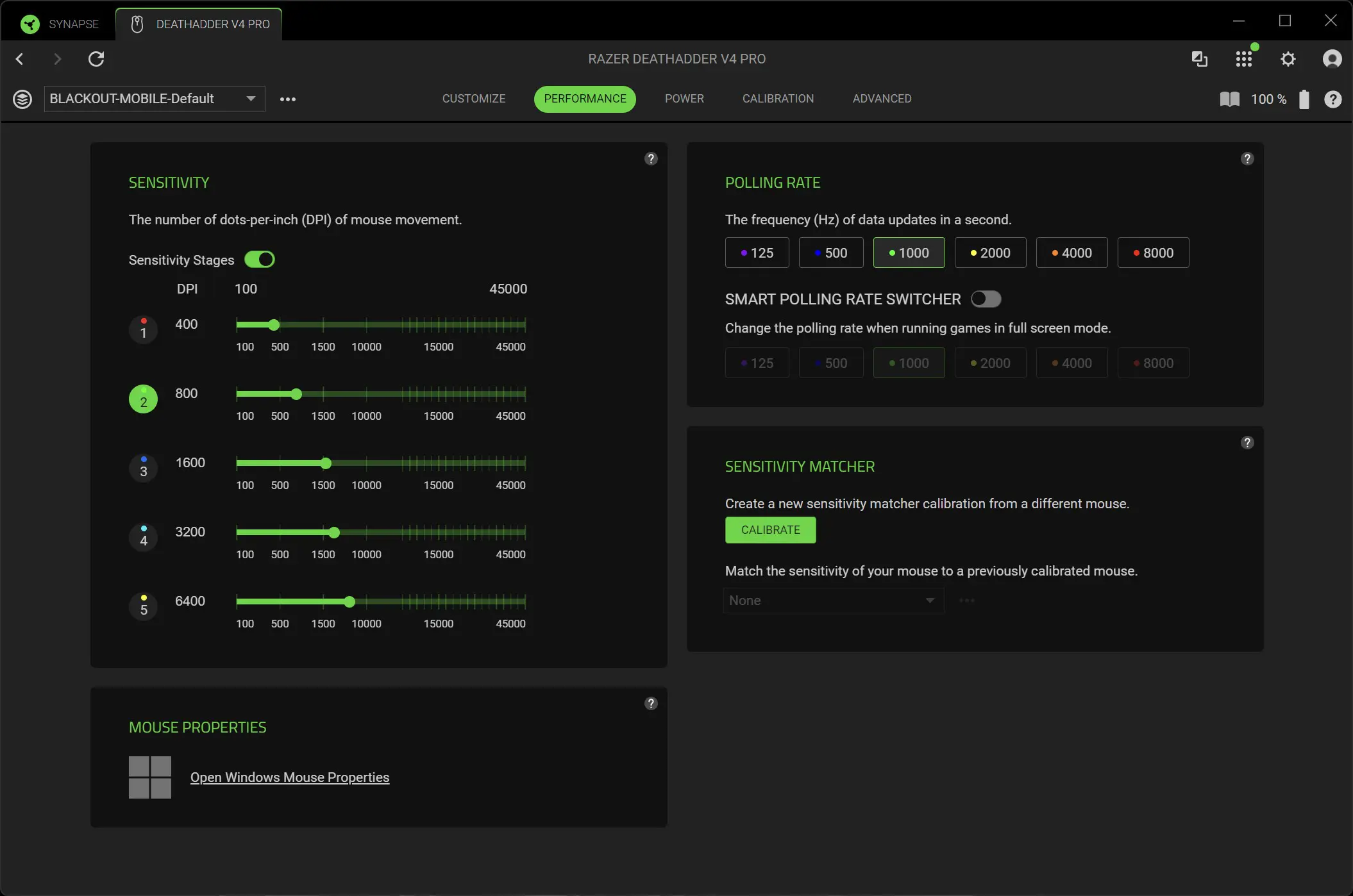Screen dimensions: 1353x896
Task: Open Polling Rate panel help icon
Action: (1247, 159)
